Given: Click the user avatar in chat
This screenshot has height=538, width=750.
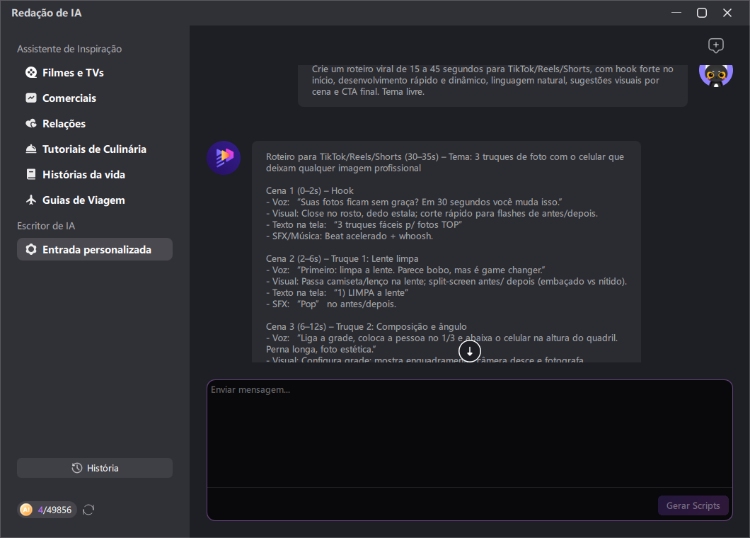Looking at the screenshot, I should [716, 76].
